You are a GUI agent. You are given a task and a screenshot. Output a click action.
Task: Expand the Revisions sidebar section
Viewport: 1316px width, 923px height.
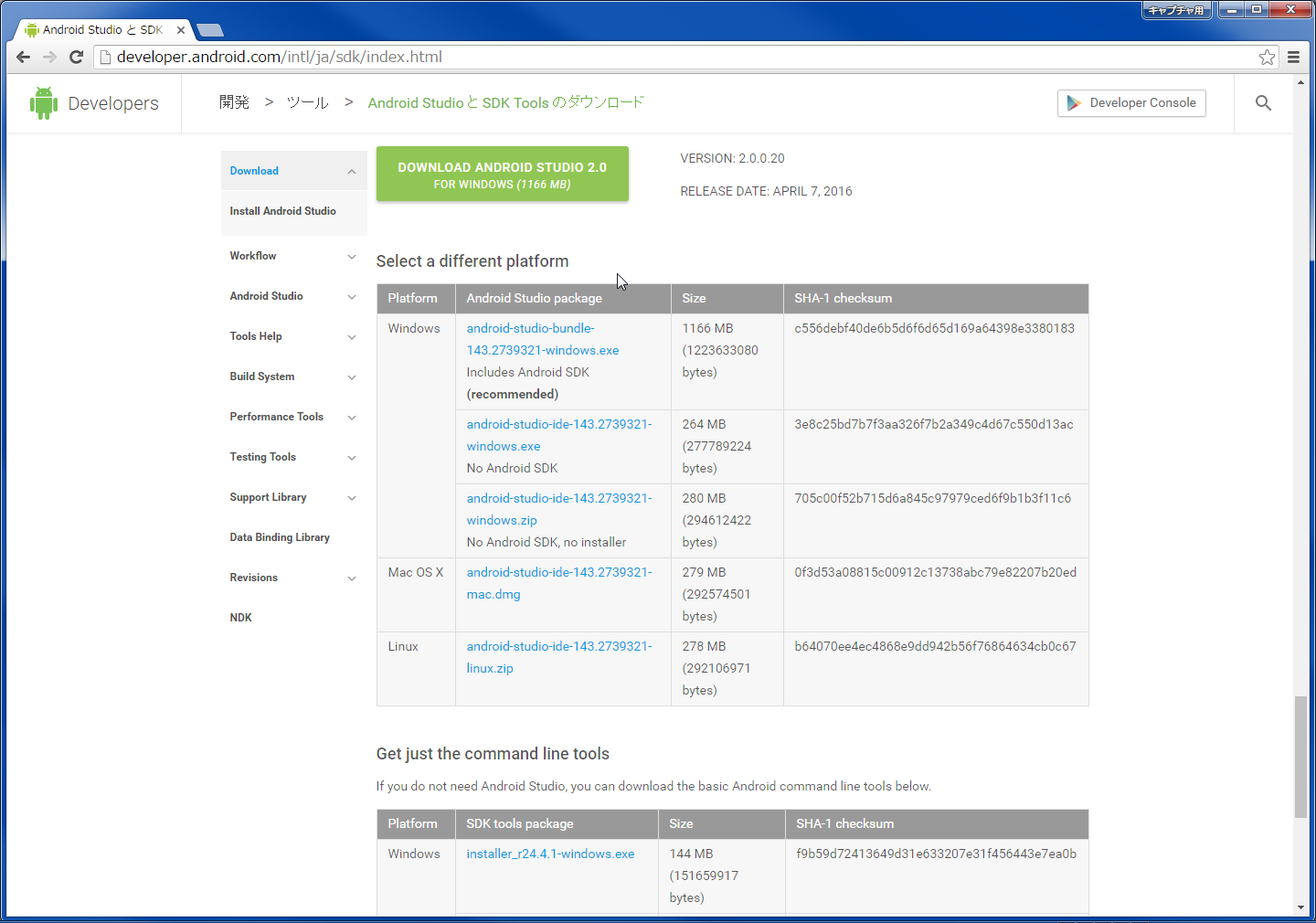point(352,578)
